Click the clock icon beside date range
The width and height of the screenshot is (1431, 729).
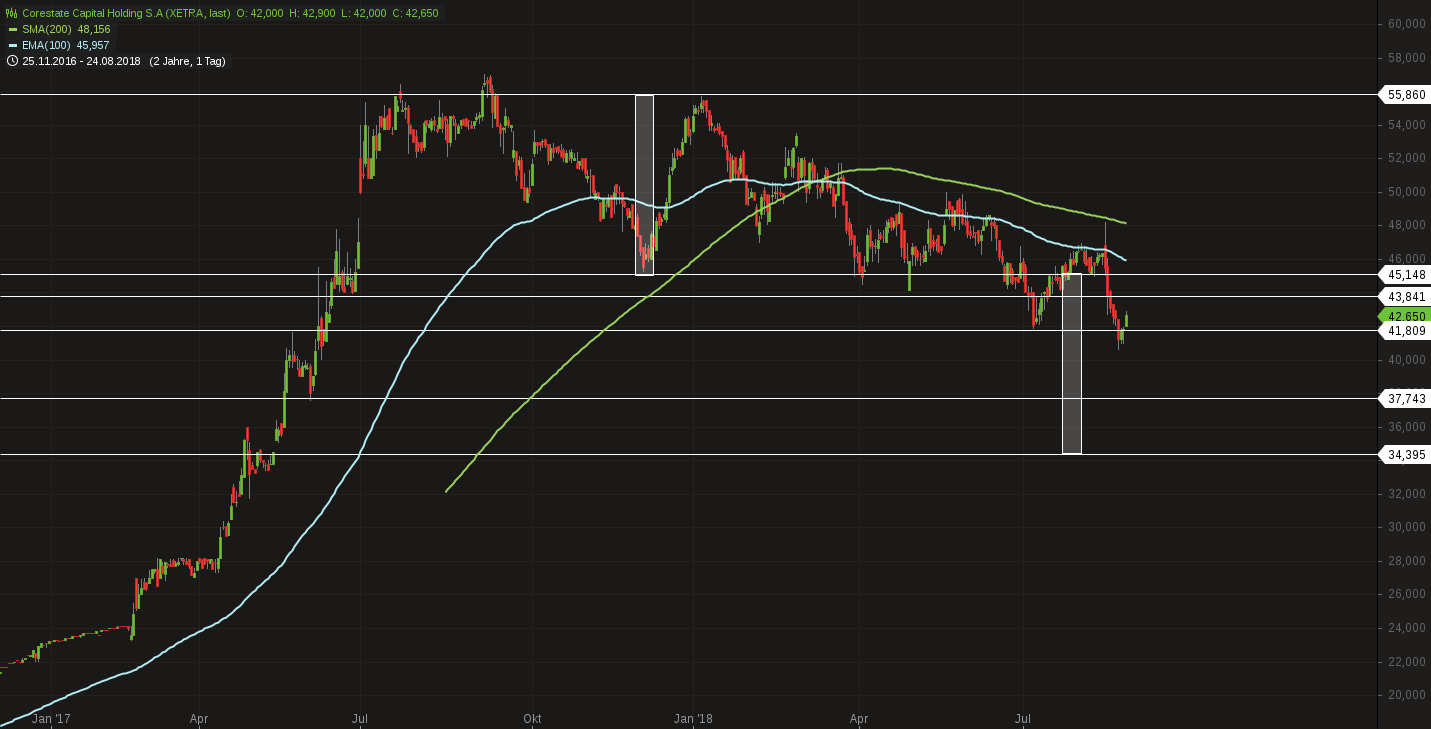[x=12, y=61]
